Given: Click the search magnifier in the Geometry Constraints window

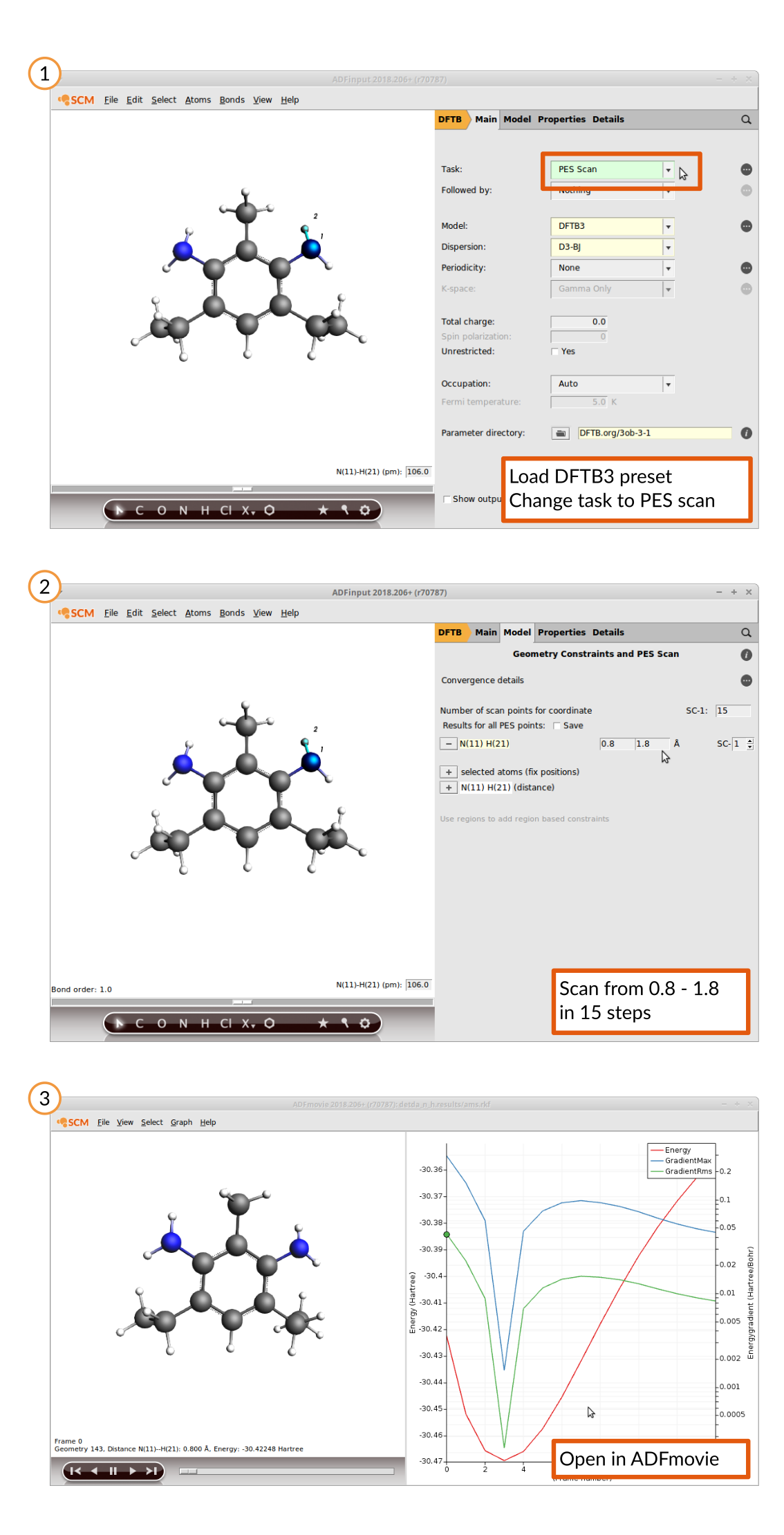Looking at the screenshot, I should click(746, 633).
